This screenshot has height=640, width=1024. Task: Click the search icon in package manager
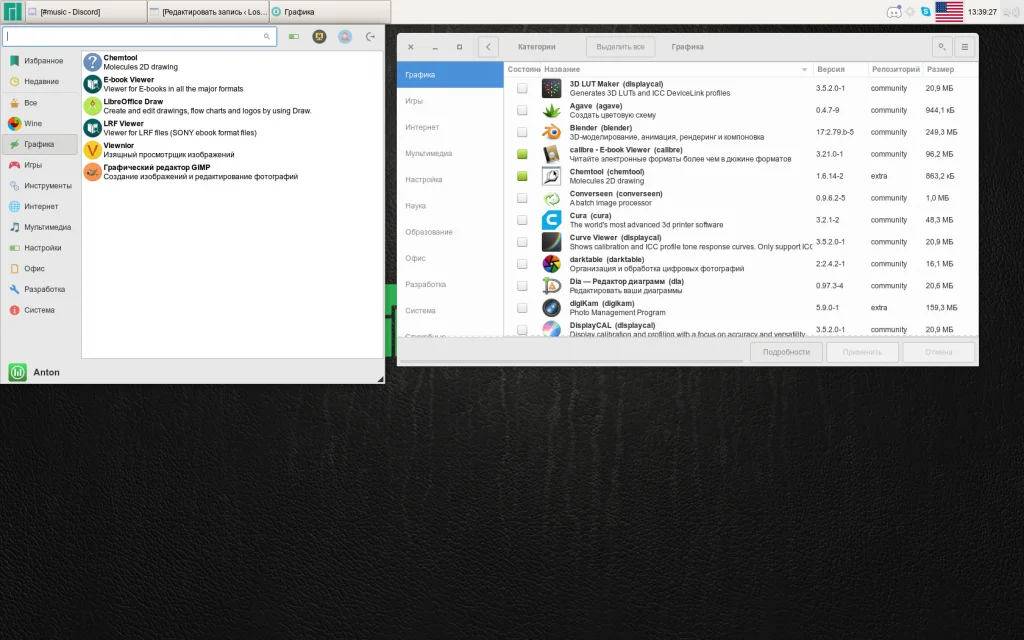coord(942,46)
